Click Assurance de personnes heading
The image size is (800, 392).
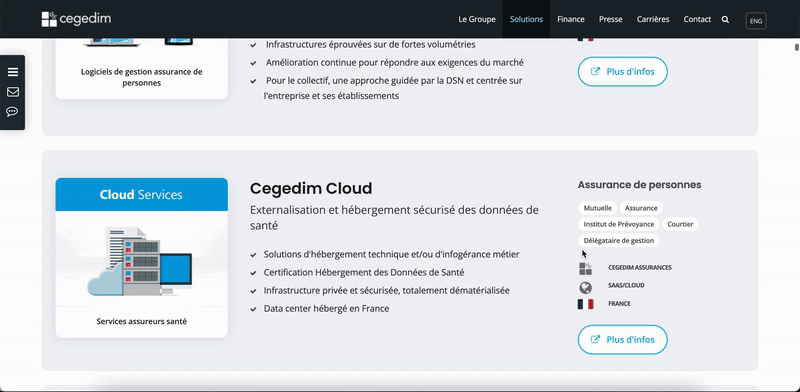pos(639,185)
